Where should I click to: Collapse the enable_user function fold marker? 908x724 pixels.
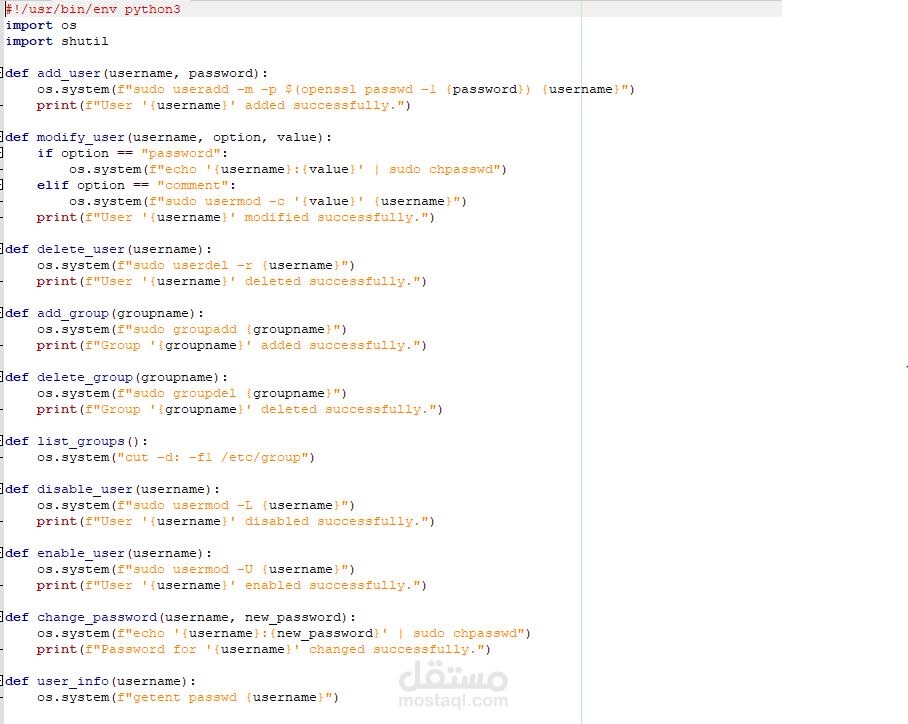2,553
